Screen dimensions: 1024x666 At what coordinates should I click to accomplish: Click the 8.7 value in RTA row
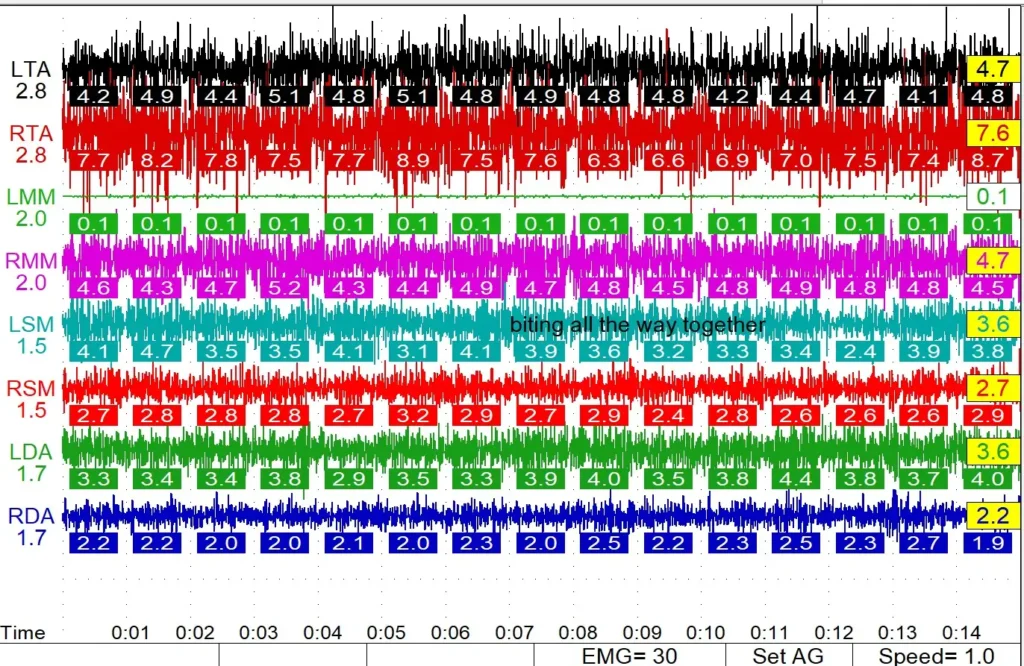[x=988, y=161]
